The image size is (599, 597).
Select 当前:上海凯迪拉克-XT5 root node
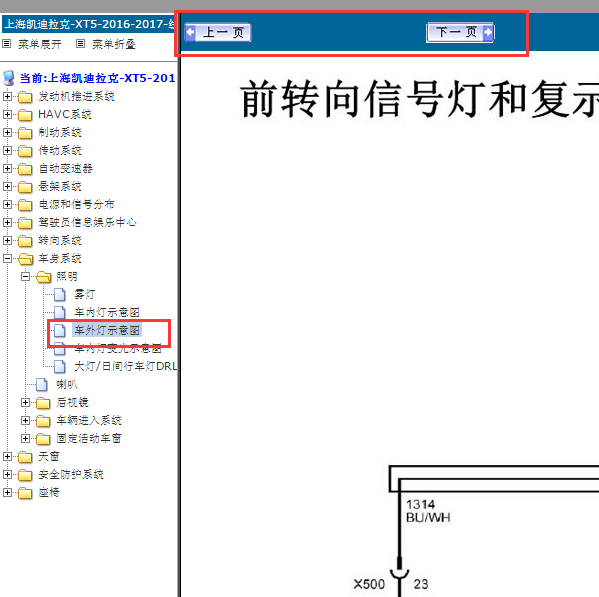[97, 78]
